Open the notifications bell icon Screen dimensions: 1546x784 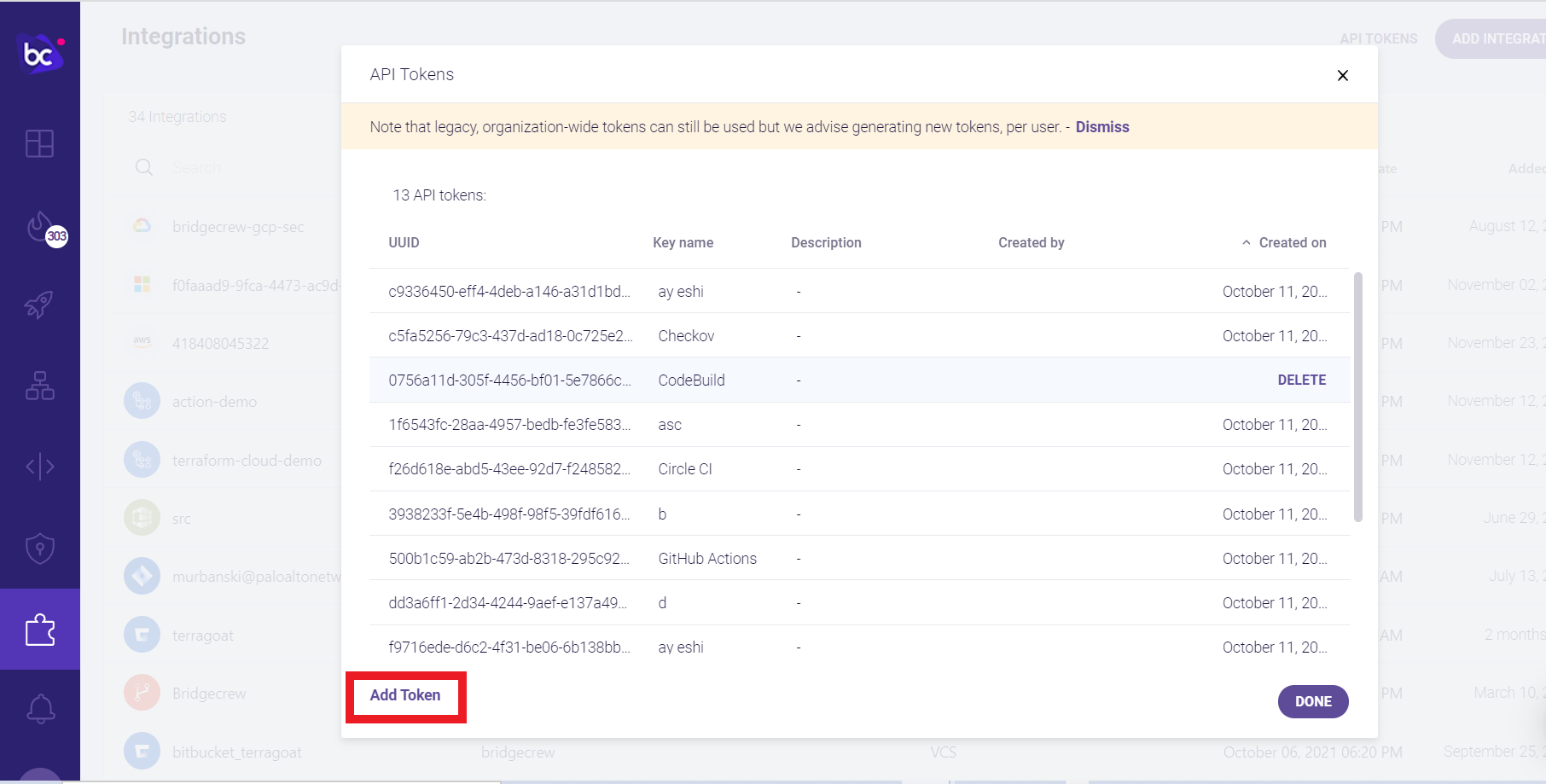40,709
